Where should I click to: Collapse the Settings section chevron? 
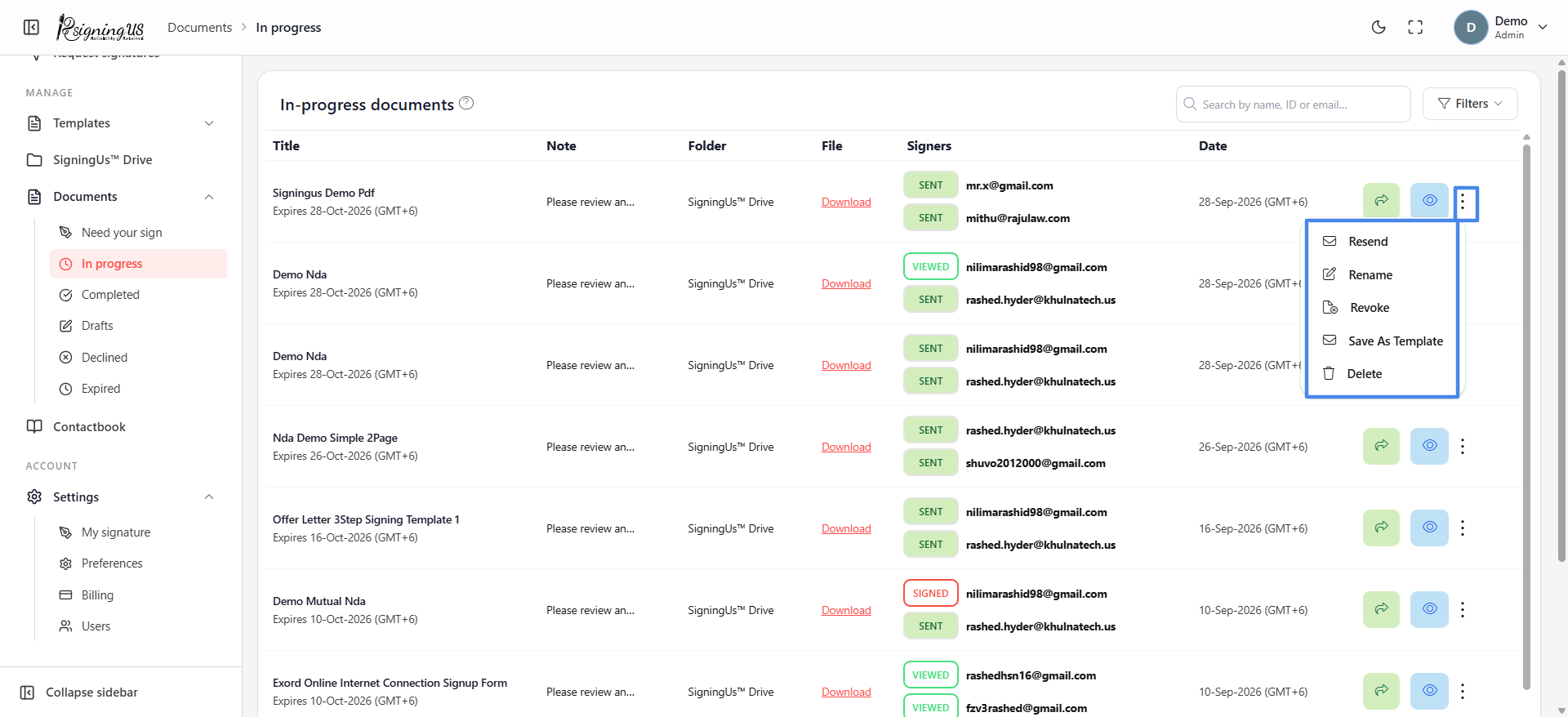(209, 497)
